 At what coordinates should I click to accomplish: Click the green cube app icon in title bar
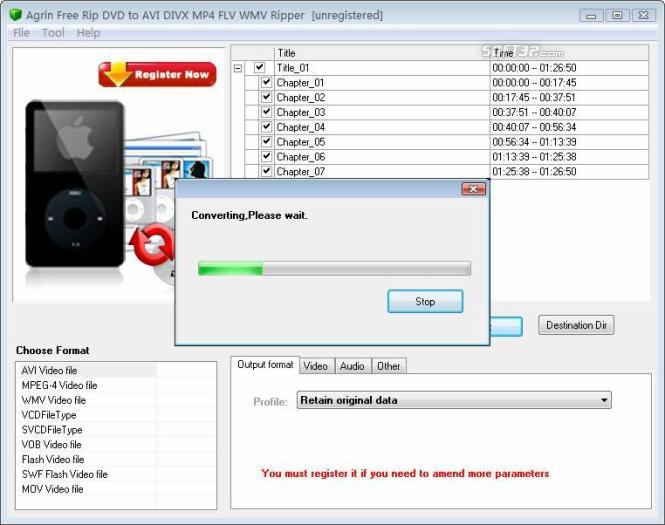click(15, 15)
